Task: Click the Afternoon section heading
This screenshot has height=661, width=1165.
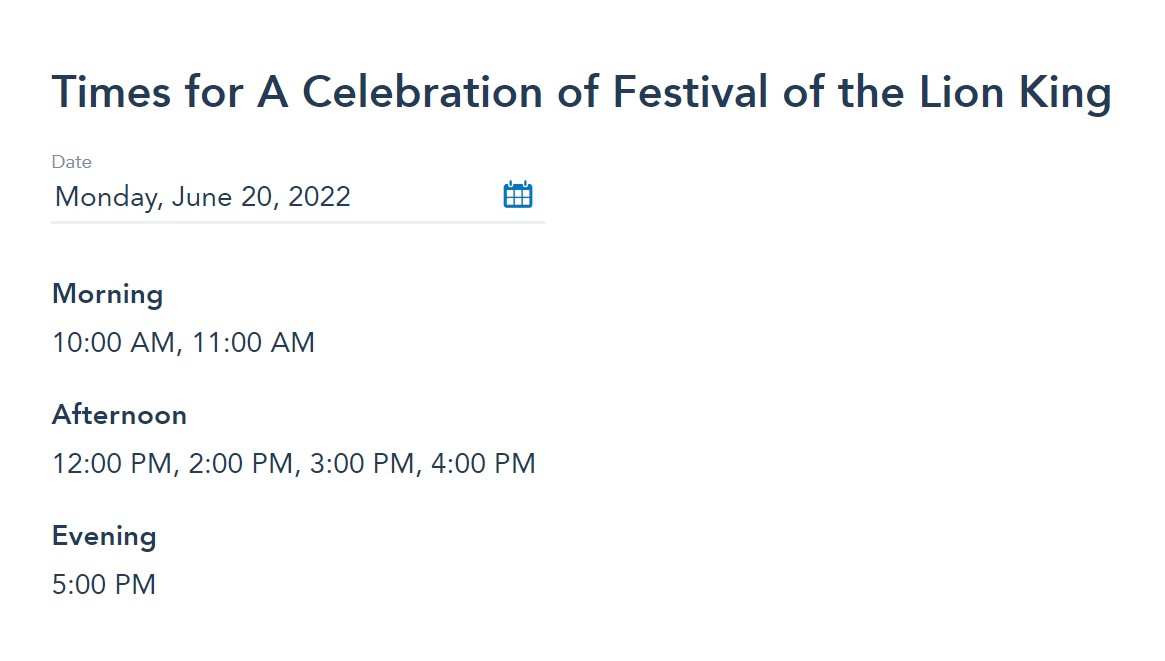Action: [x=119, y=415]
